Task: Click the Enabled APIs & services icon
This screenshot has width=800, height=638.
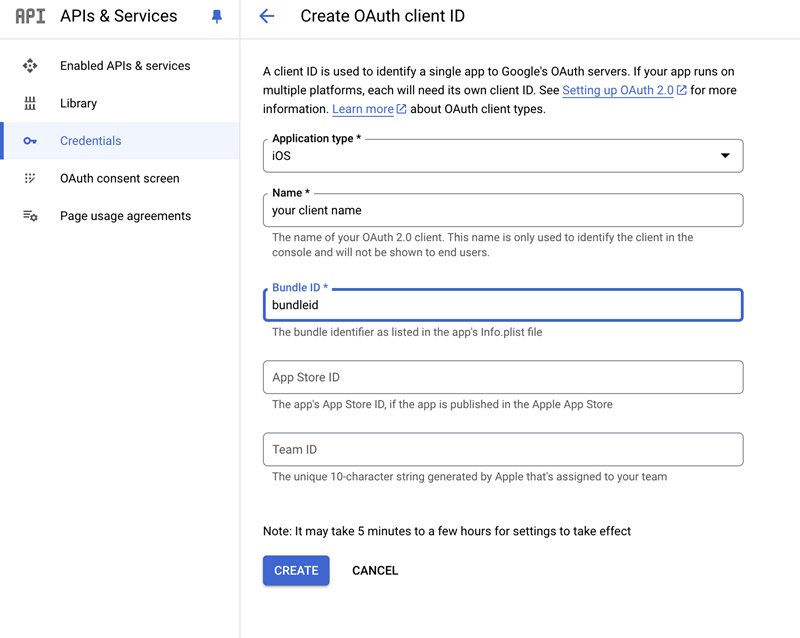Action: tap(30, 66)
